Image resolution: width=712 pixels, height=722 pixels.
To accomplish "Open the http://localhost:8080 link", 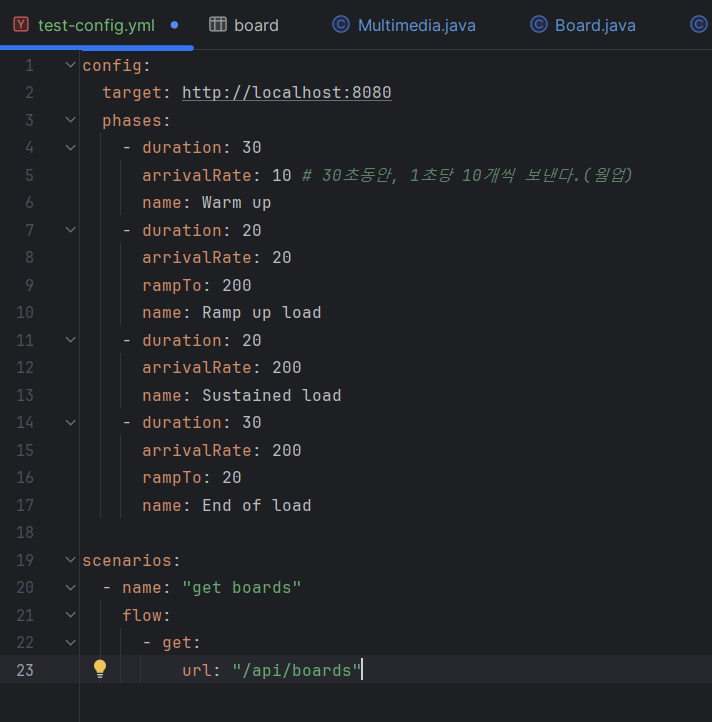I will [x=287, y=93].
